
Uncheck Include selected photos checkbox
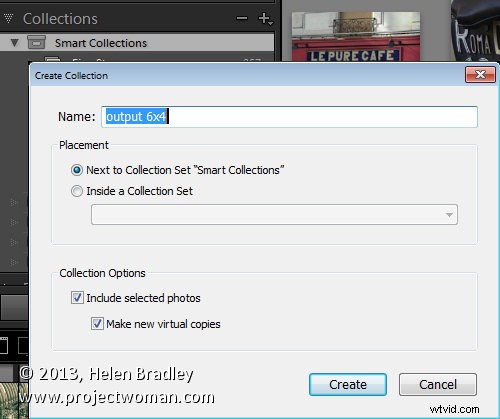[x=77, y=298]
